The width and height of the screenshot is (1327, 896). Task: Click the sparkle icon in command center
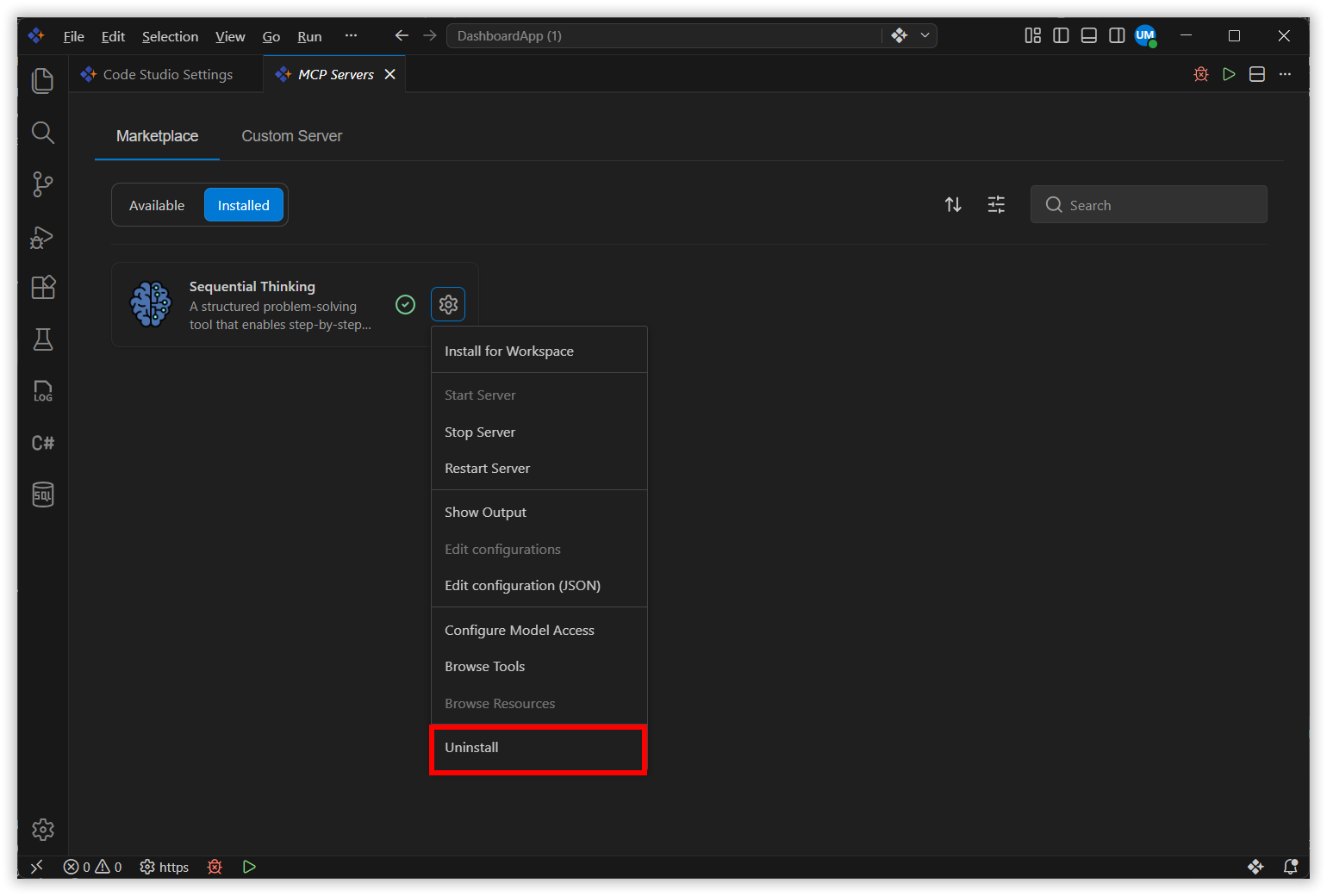tap(900, 35)
